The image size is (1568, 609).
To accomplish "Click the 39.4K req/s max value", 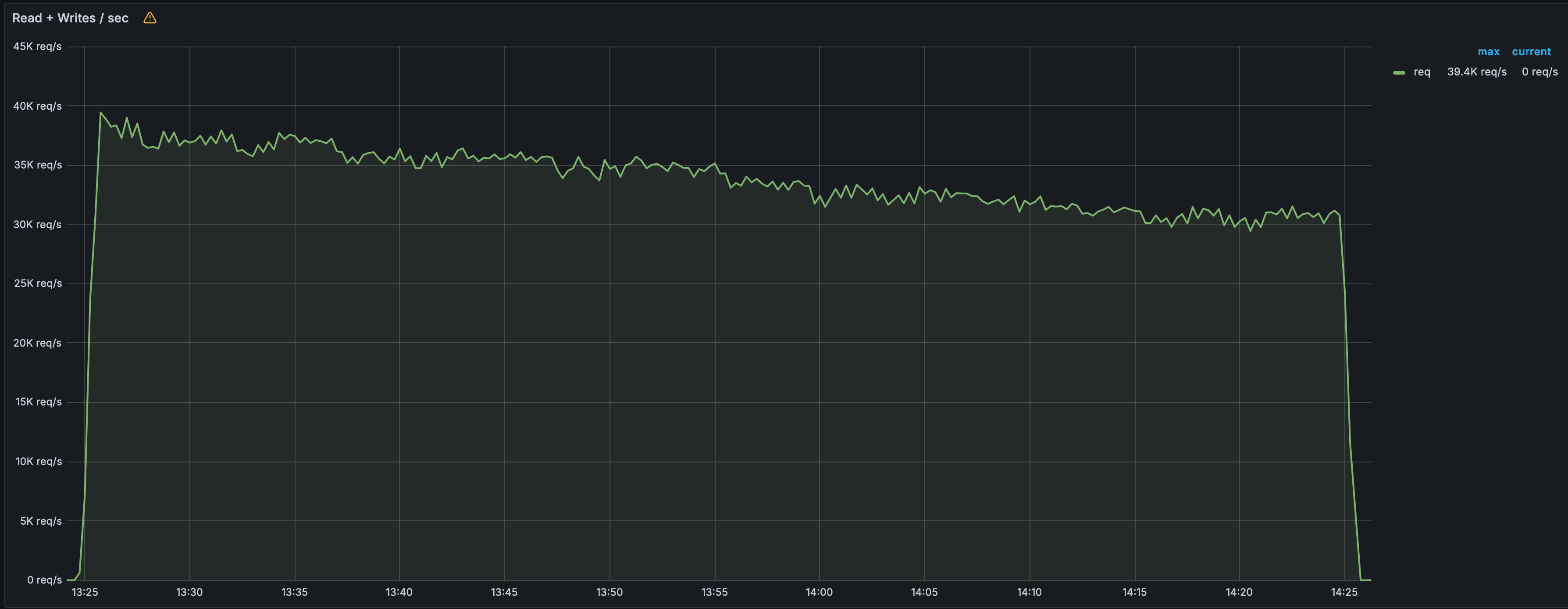I will click(1477, 72).
